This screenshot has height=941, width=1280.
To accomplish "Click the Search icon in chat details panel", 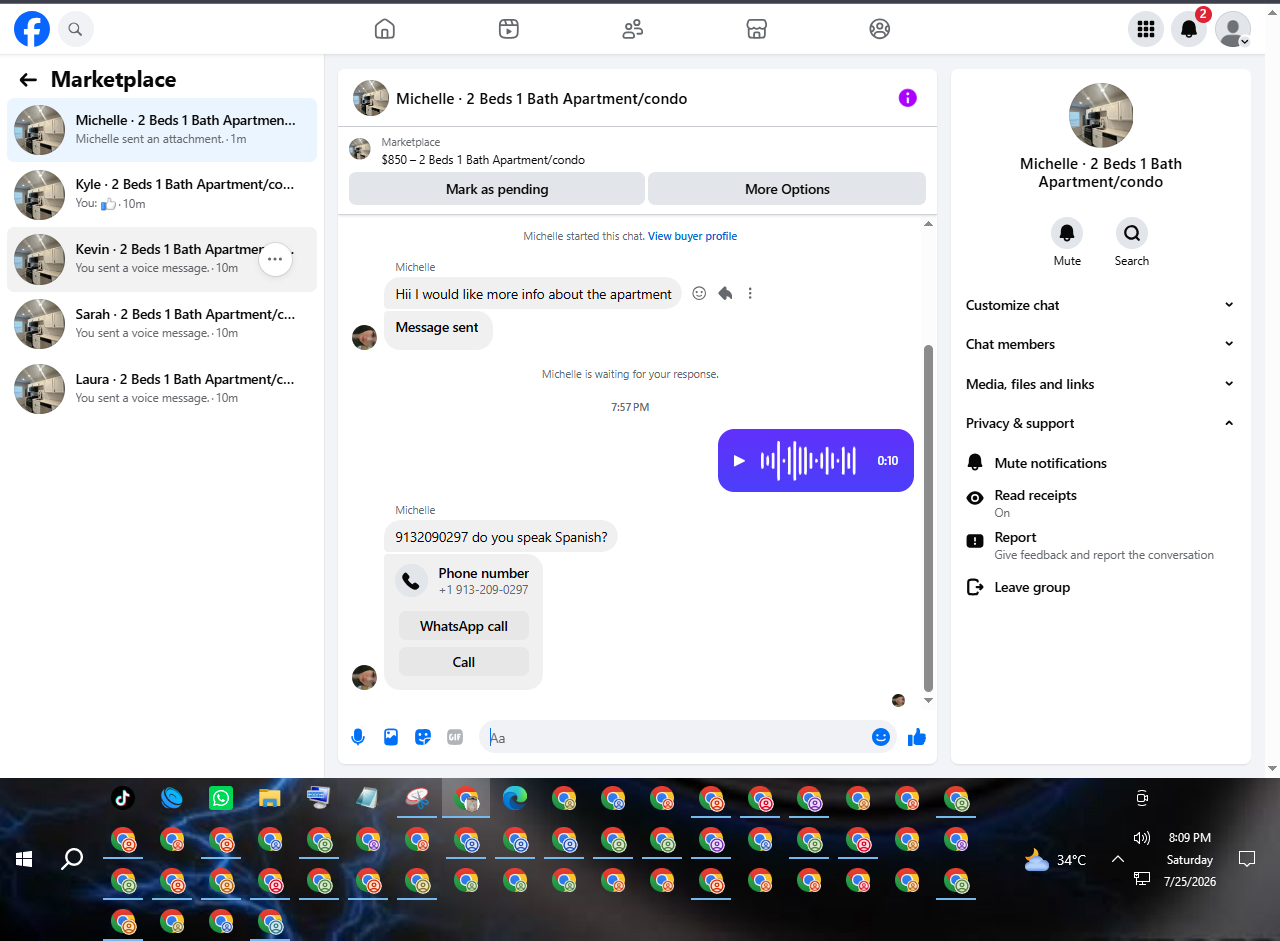I will tap(1131, 234).
